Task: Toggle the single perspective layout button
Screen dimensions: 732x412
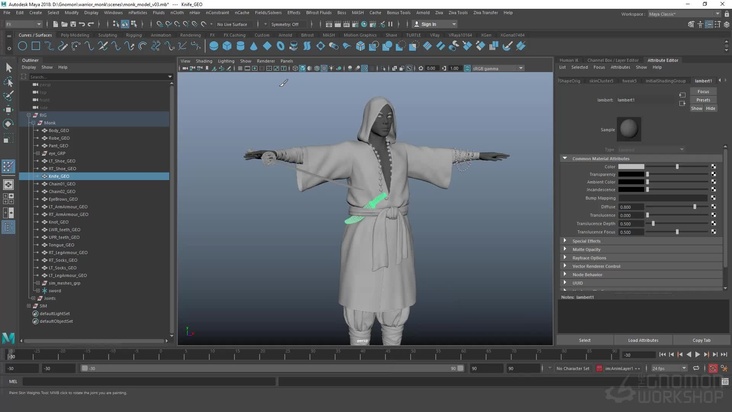Action: click(8, 185)
